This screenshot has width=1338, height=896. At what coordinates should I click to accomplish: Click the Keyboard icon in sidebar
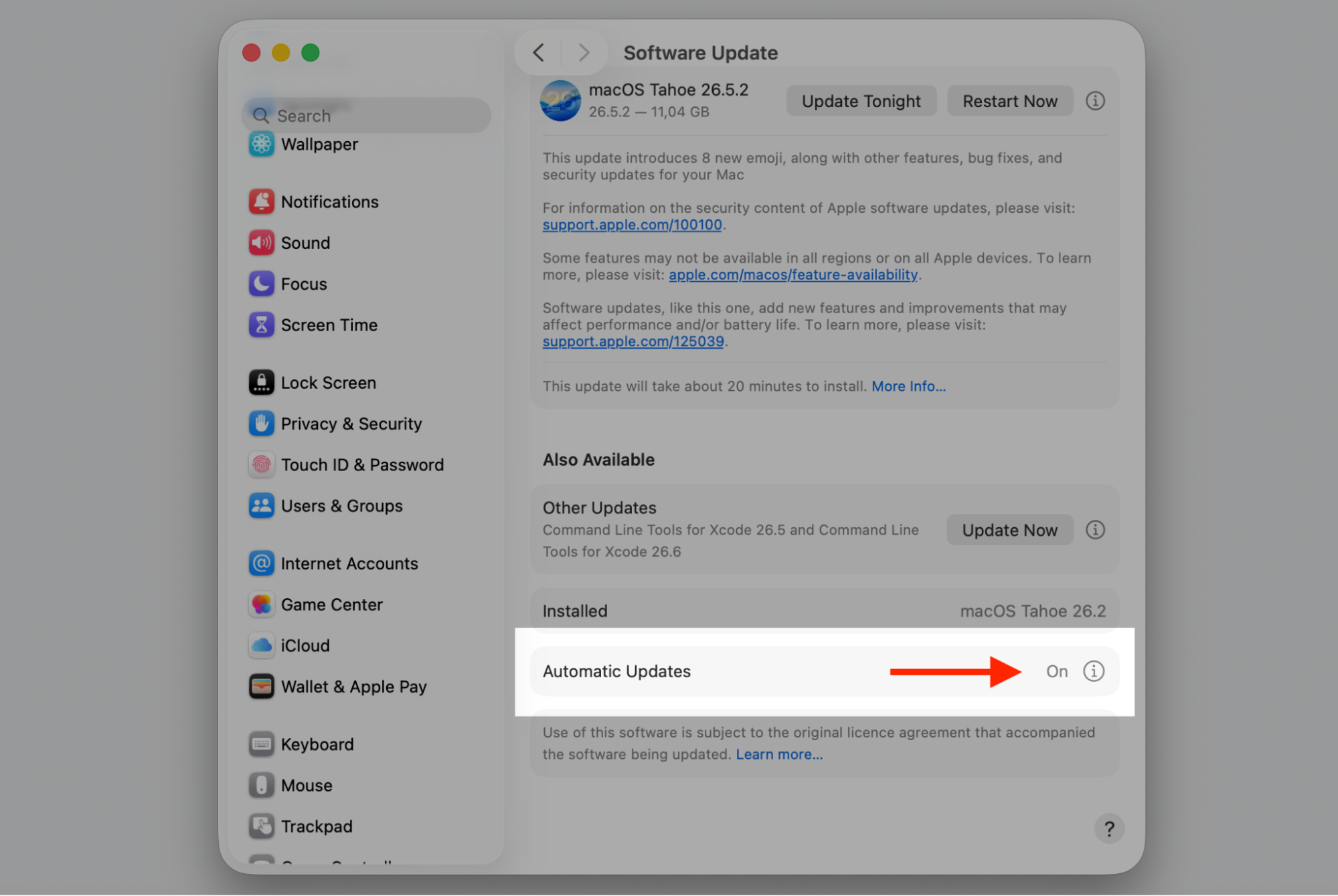point(261,744)
